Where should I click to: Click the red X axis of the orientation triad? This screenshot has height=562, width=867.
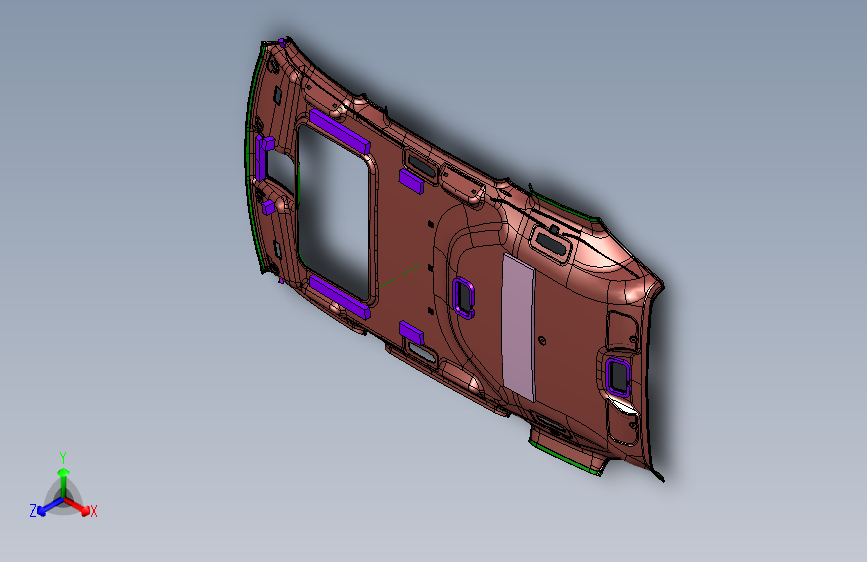click(77, 505)
